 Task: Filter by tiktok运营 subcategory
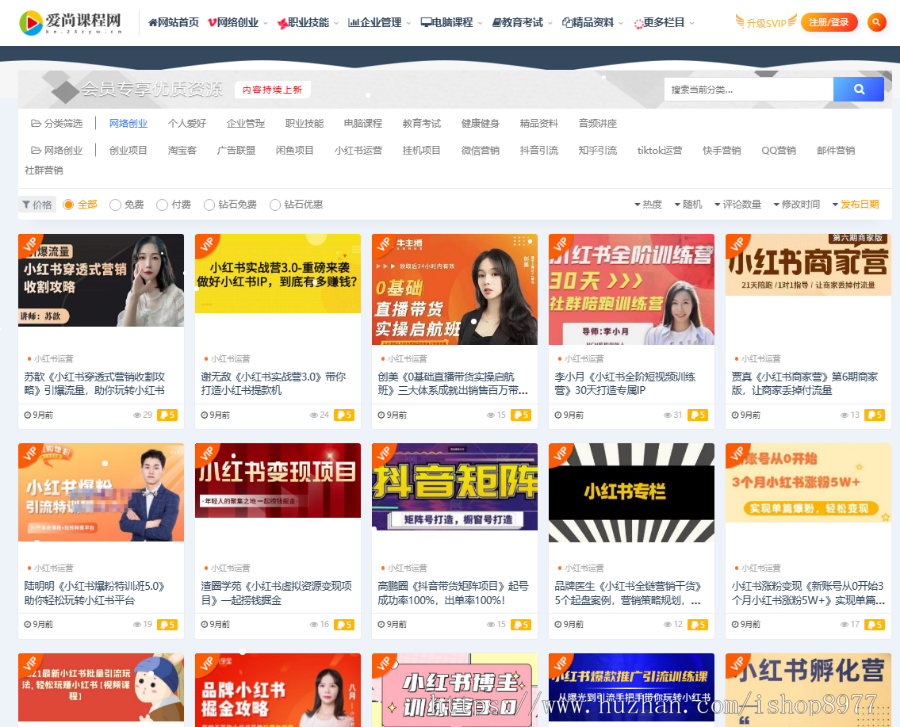tap(660, 150)
